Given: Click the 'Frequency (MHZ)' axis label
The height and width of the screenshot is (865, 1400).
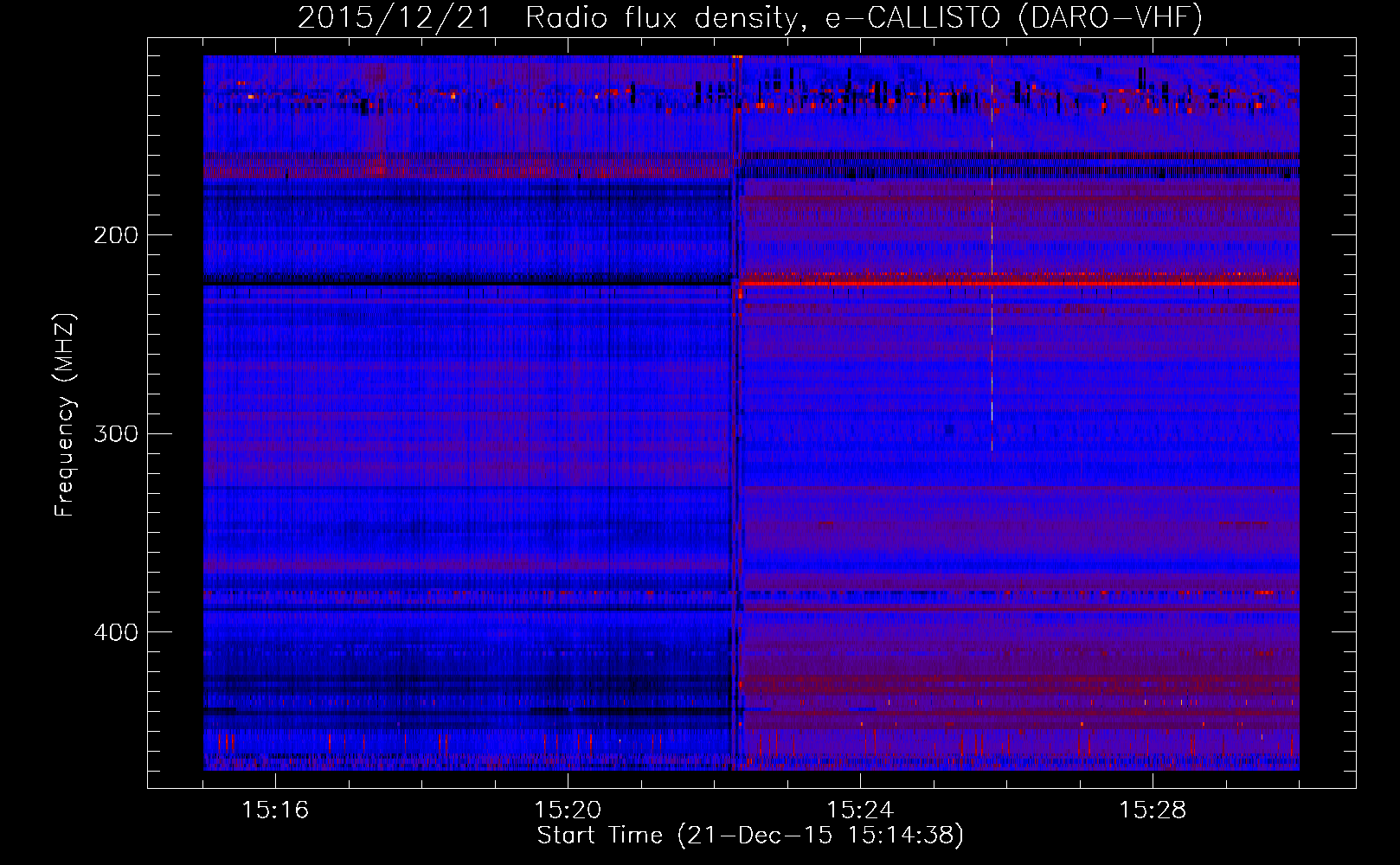Looking at the screenshot, I should tap(65, 415).
